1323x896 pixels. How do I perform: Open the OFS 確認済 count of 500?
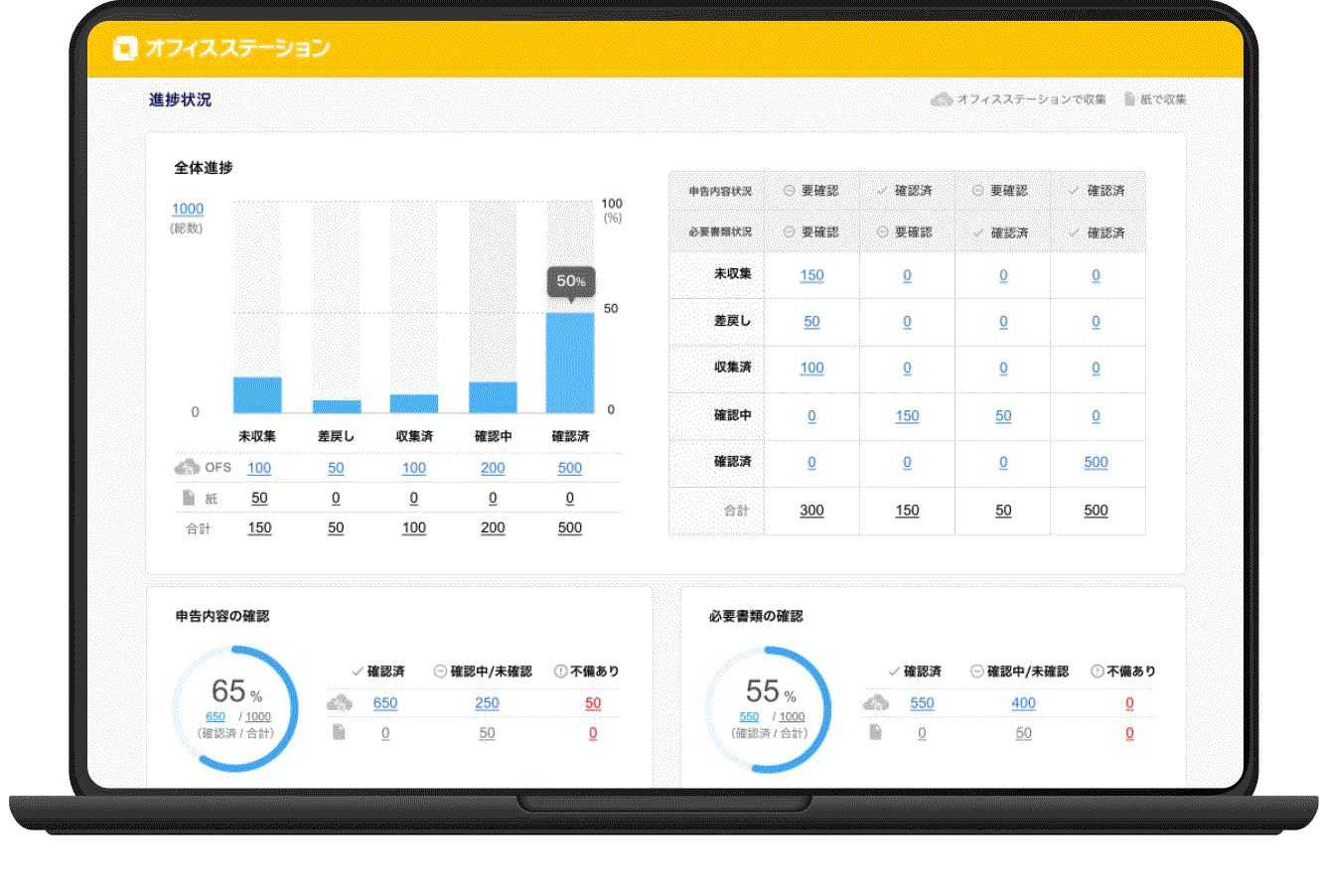(569, 468)
